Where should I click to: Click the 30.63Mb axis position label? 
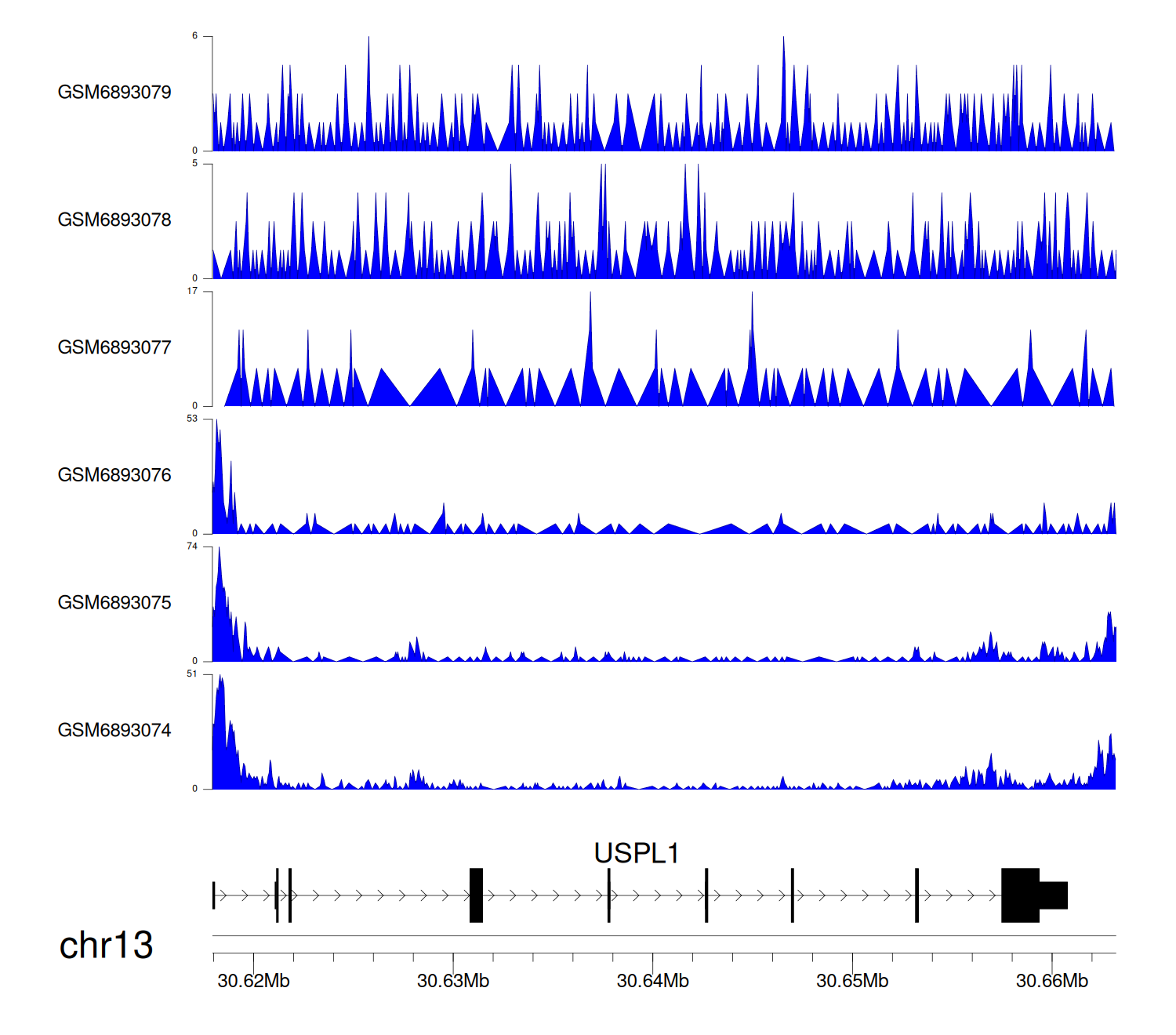pyautogui.click(x=453, y=982)
